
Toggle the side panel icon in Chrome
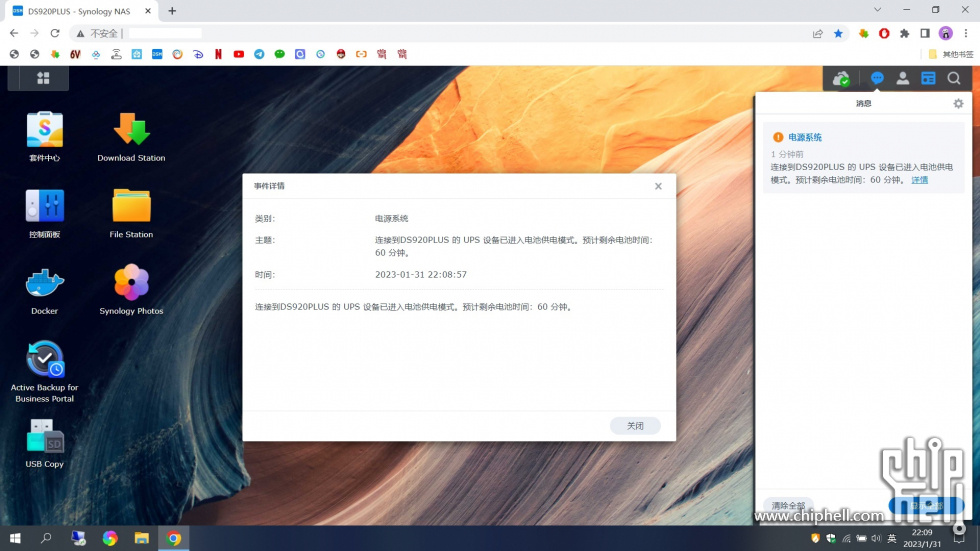click(925, 34)
